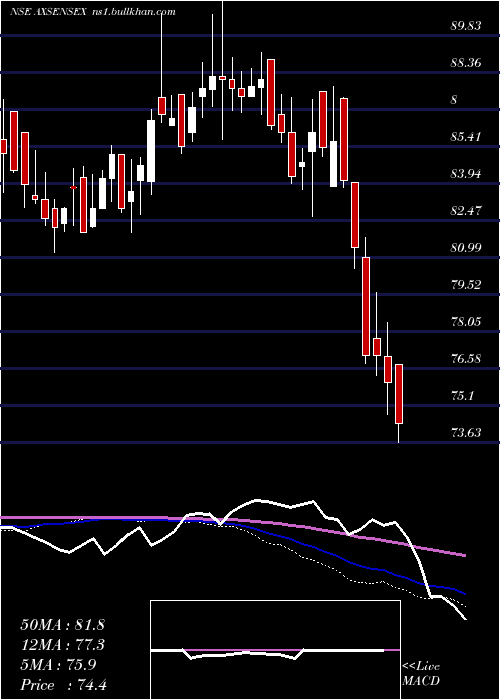Select the 88.36 price axis label
This screenshot has height=700, width=500.
(x=466, y=63)
